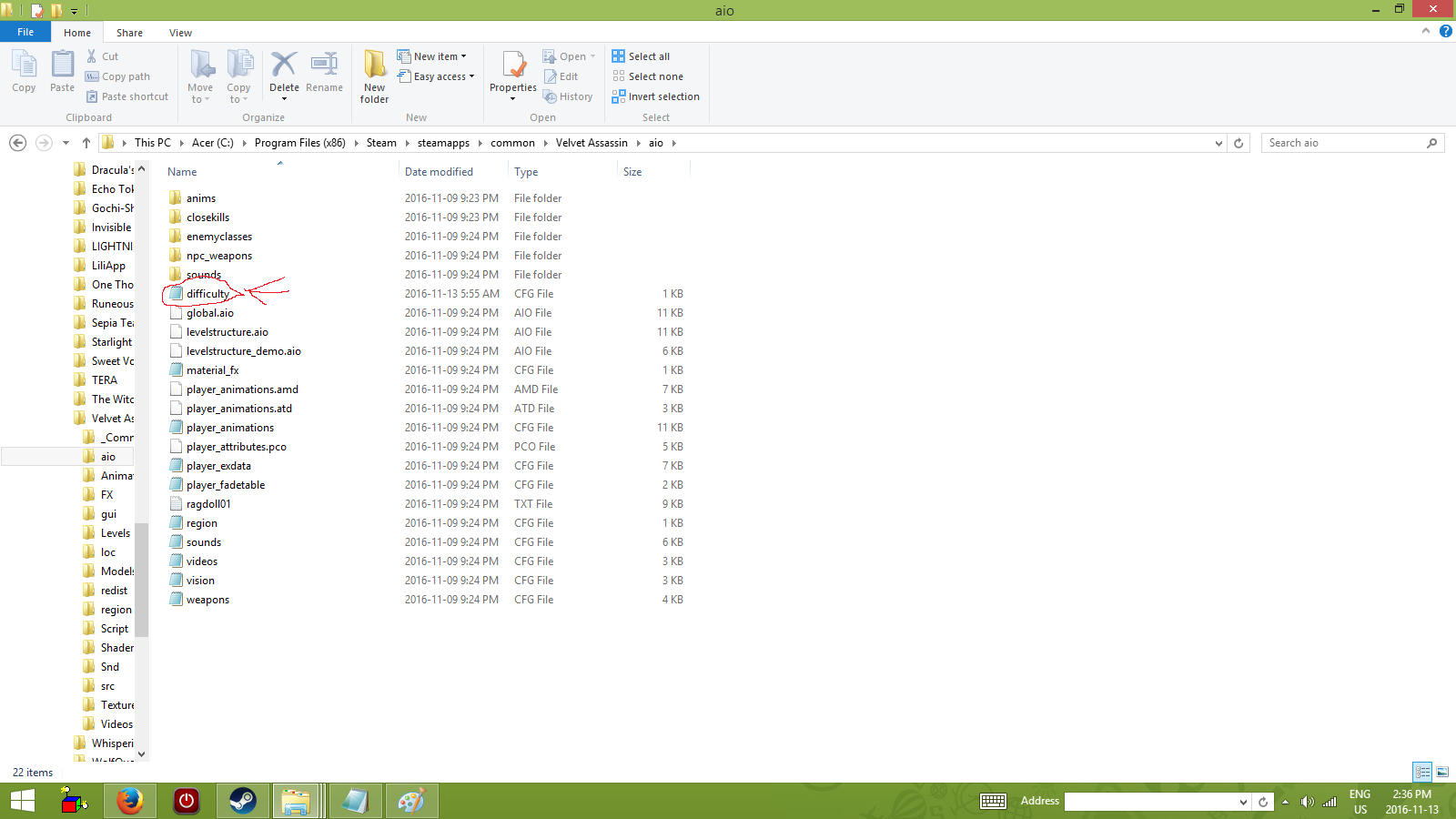Click the taskbar Address input field
Viewport: 1456px width, 819px height.
tap(1150, 802)
